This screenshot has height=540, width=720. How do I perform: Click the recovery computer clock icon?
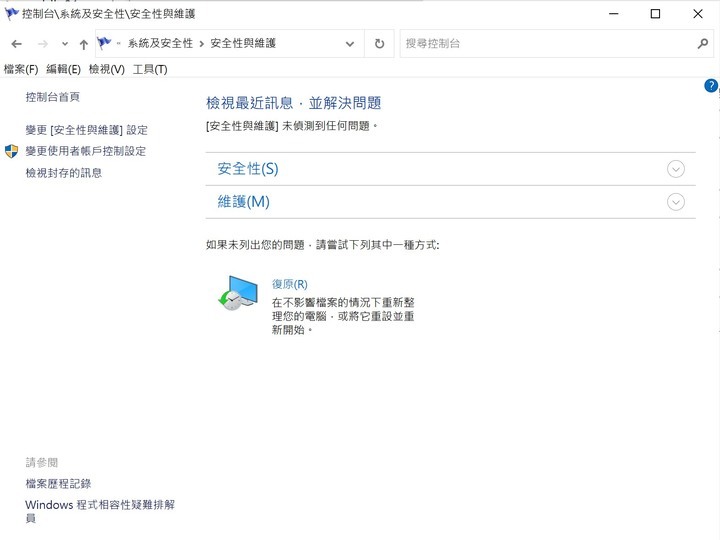pos(238,293)
